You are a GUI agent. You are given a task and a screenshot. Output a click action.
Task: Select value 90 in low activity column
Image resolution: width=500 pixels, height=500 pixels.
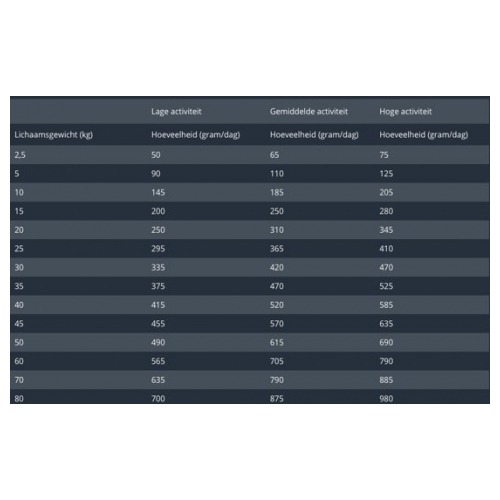click(x=156, y=173)
